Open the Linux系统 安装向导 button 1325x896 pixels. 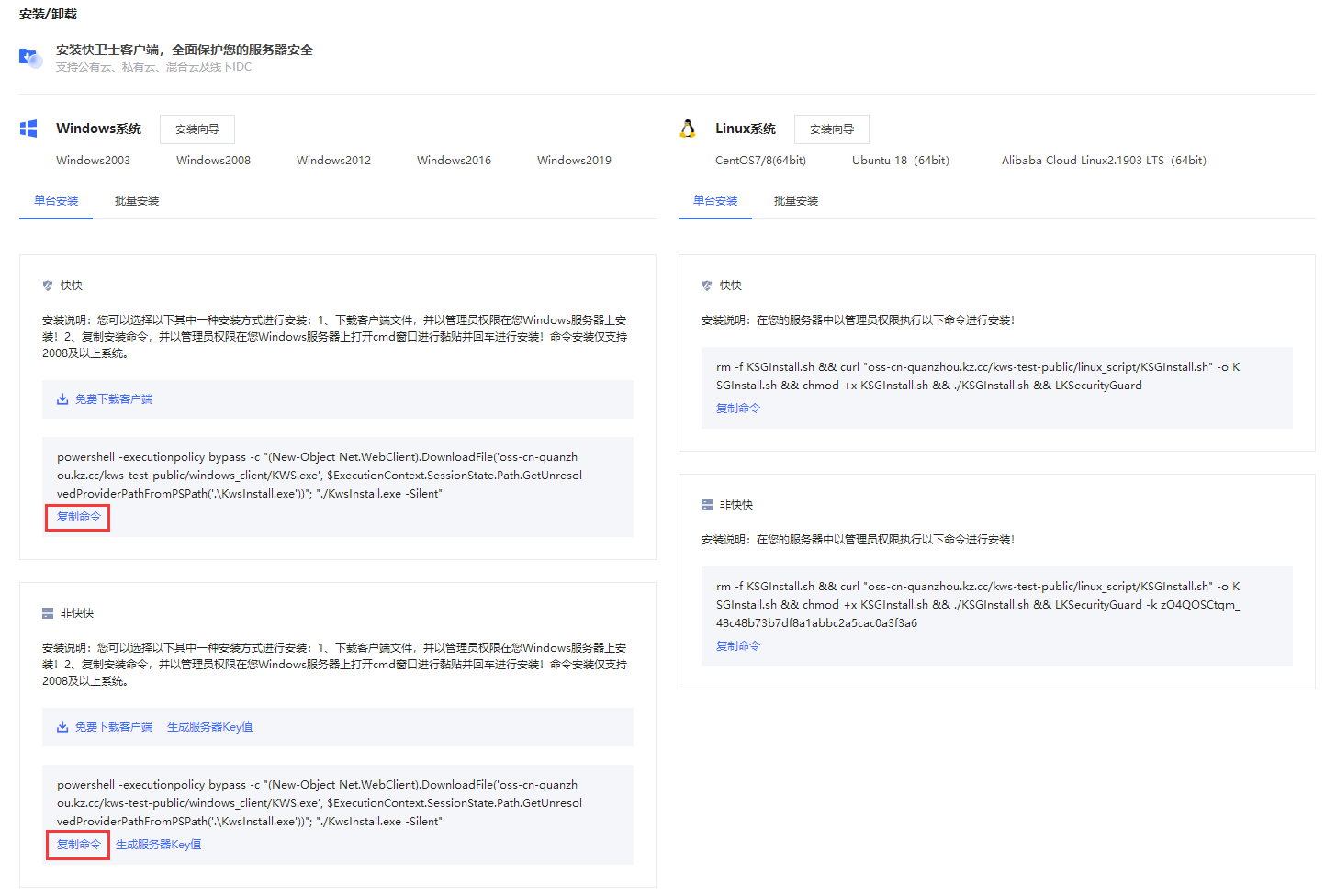tap(831, 129)
